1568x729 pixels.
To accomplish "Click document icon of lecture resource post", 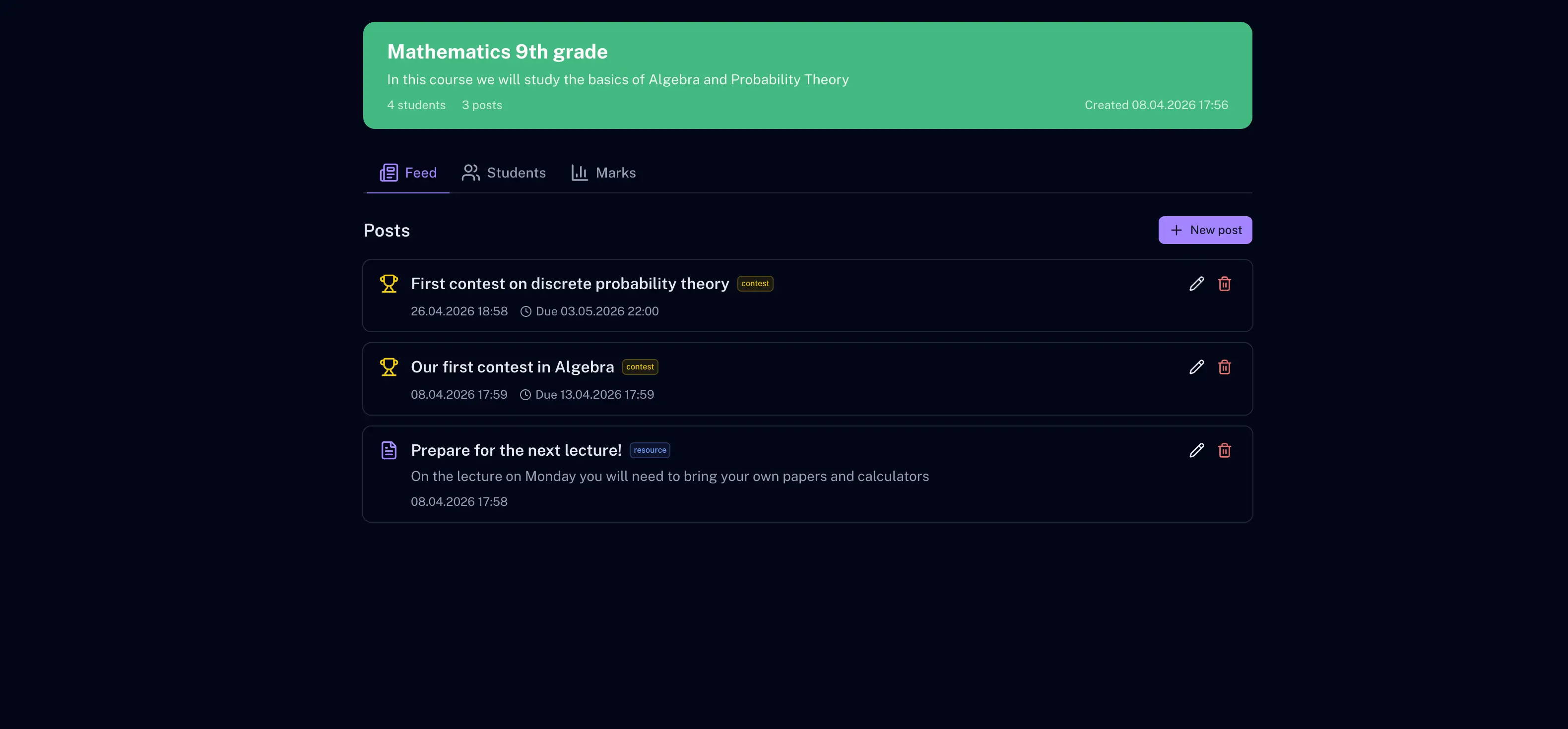I will (x=389, y=450).
